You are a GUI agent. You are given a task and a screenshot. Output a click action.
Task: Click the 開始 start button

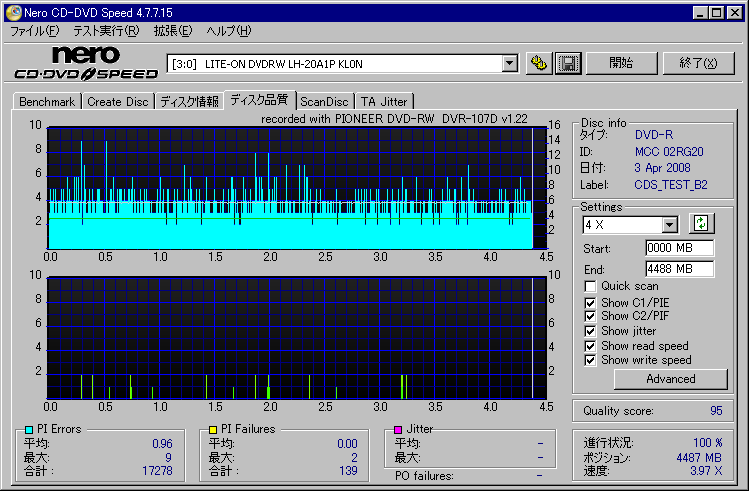[621, 63]
